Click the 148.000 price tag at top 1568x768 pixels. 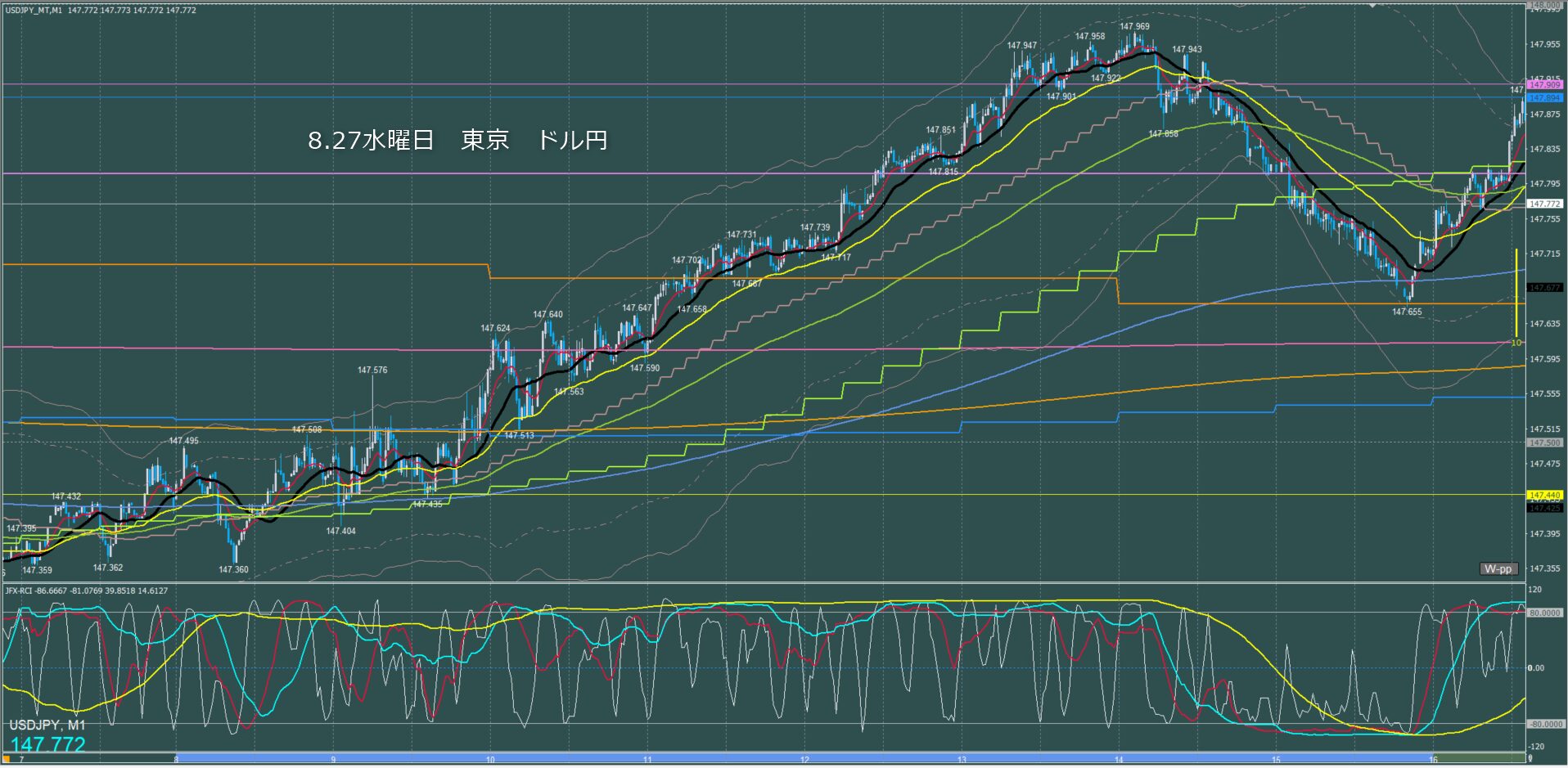point(1544,5)
